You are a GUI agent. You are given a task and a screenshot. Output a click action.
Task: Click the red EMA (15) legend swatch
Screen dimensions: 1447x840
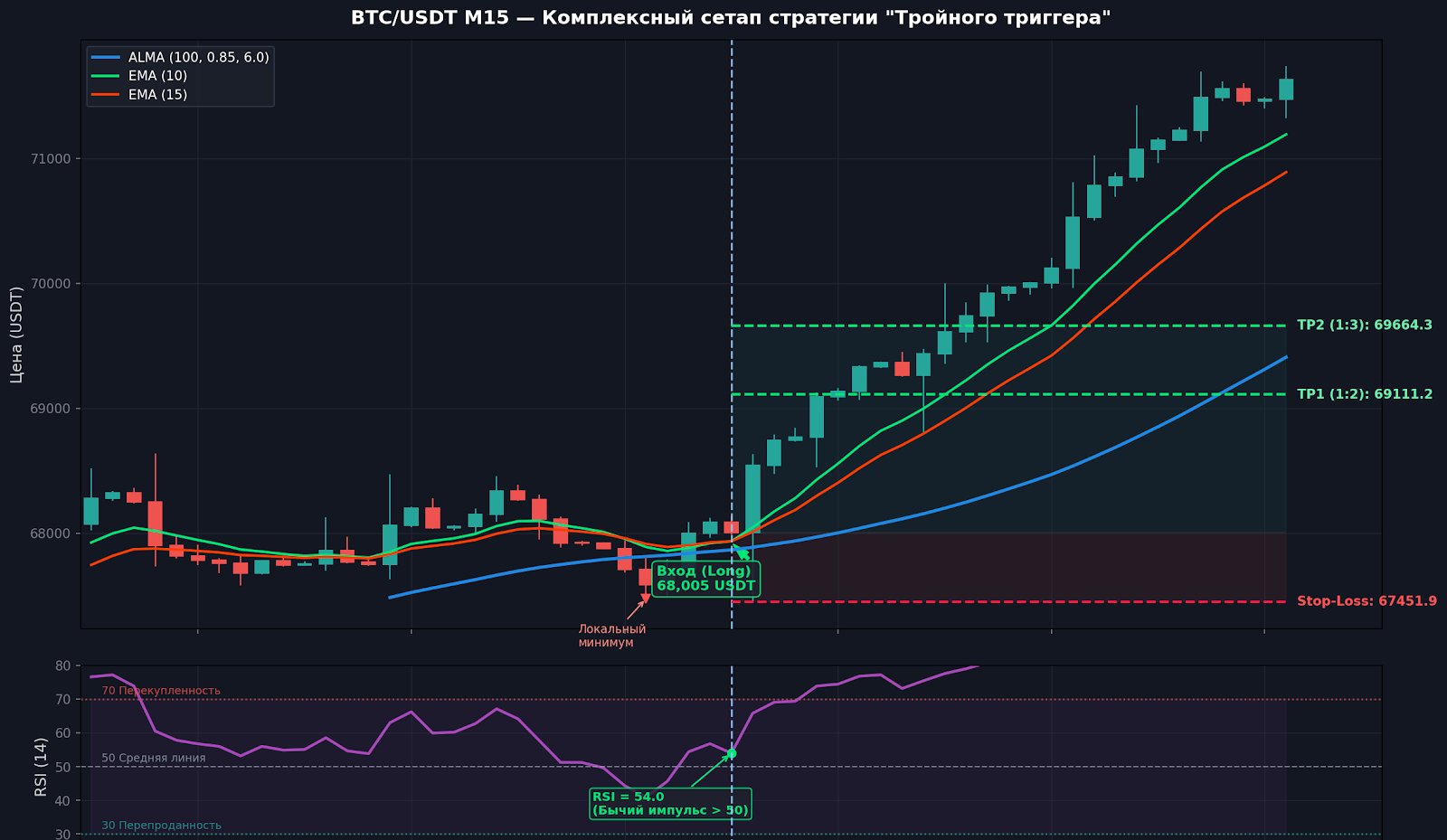click(106, 95)
